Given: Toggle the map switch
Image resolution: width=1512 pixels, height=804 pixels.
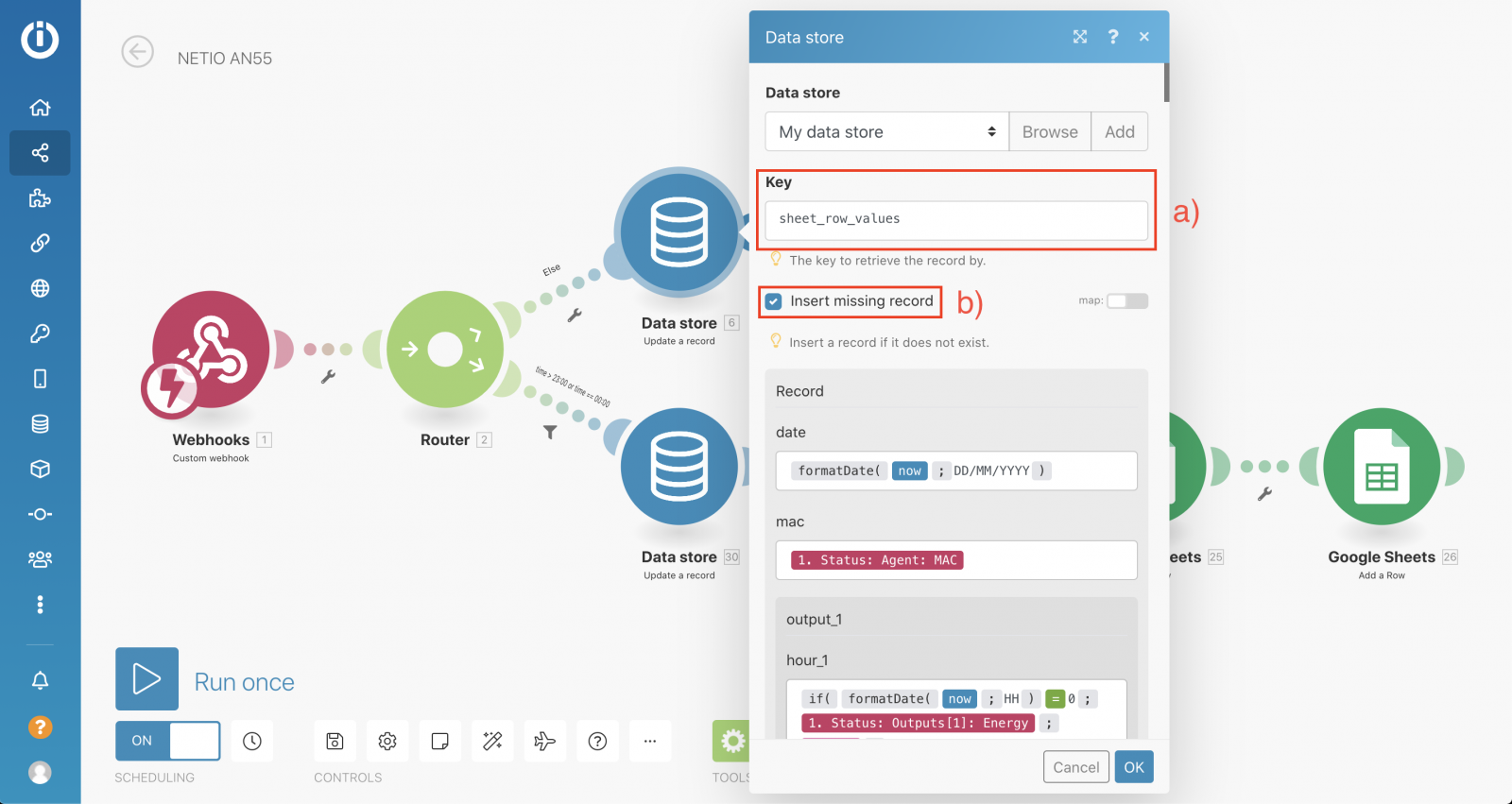Looking at the screenshot, I should 1127,301.
